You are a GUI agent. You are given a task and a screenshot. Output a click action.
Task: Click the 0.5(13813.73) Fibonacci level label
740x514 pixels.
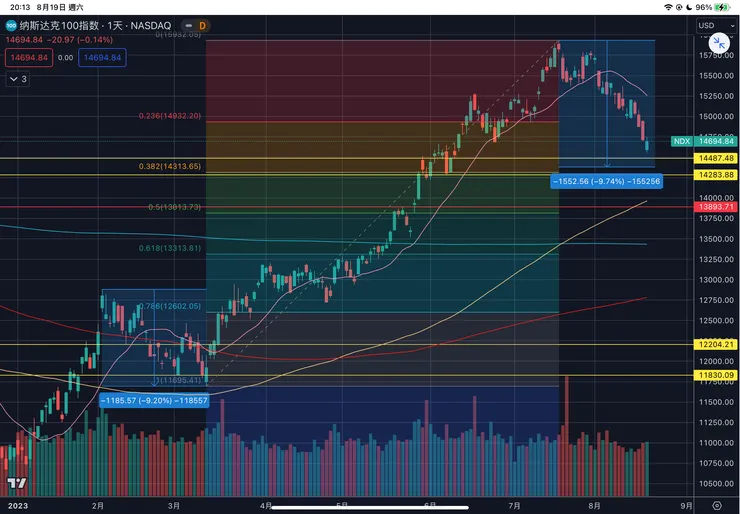click(x=175, y=207)
